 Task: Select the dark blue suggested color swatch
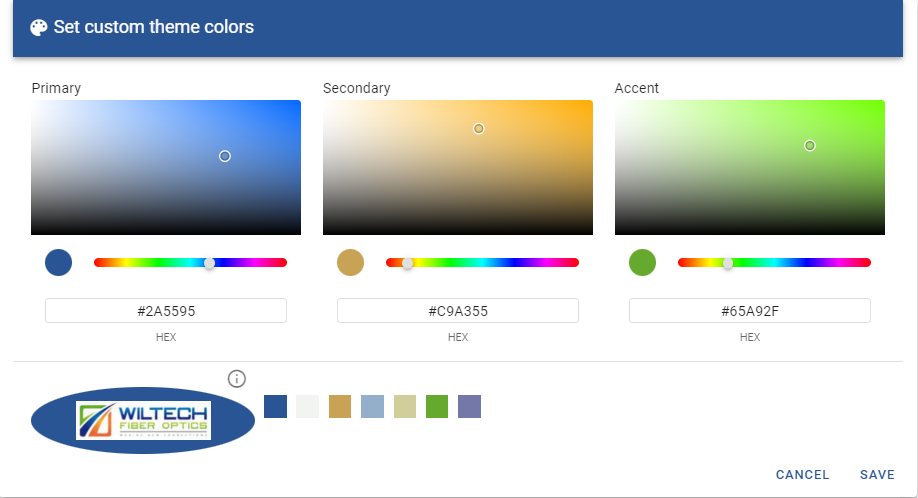click(x=275, y=406)
